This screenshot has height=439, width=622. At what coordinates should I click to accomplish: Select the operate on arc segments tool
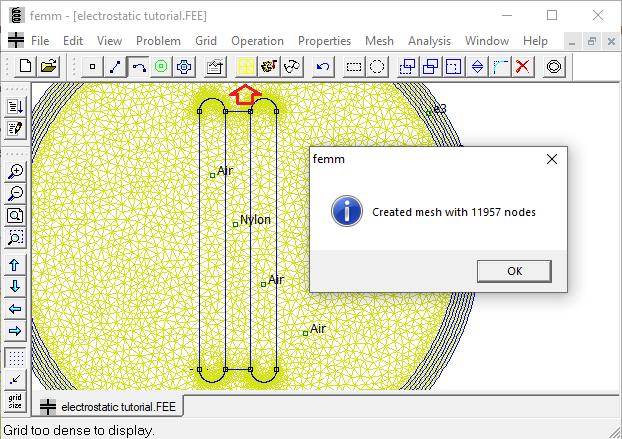[x=138, y=66]
